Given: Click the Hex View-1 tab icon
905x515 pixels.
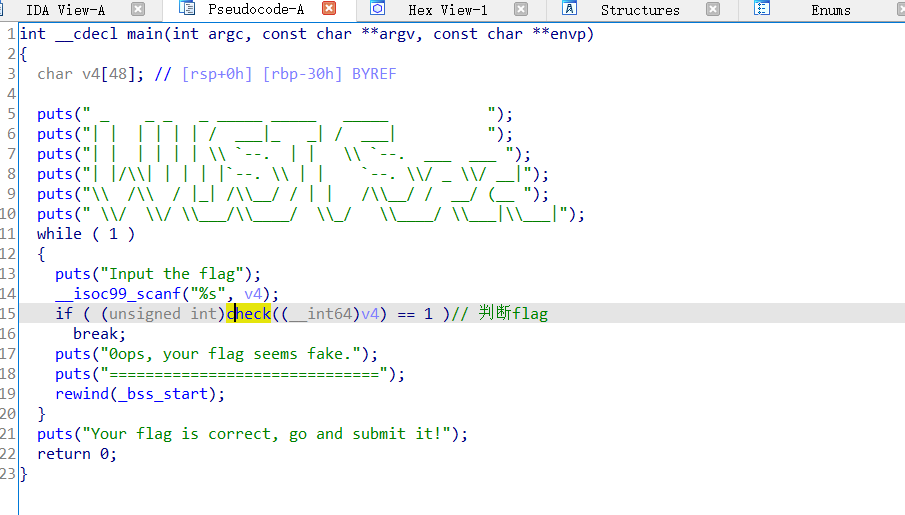Looking at the screenshot, I should click(377, 9).
